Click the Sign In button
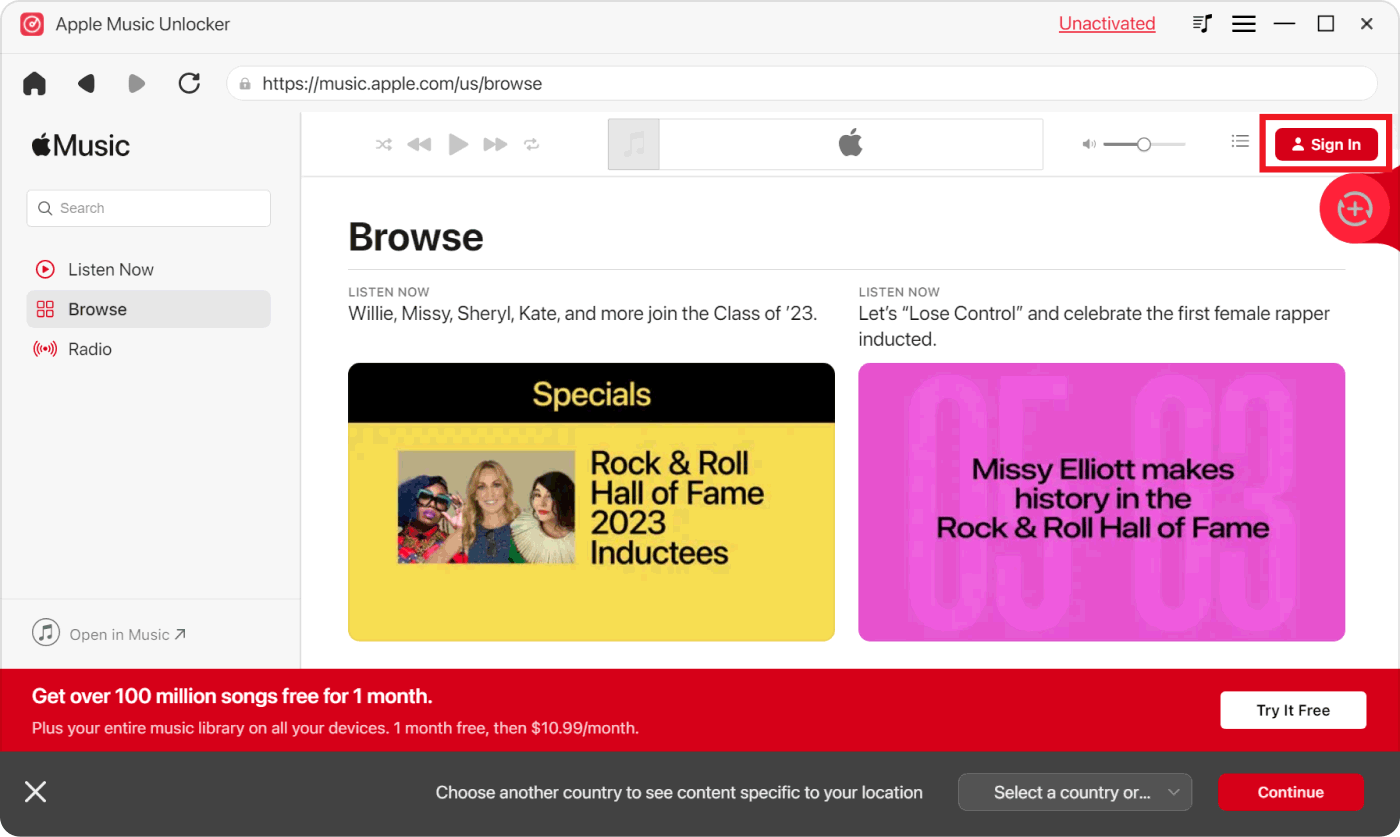This screenshot has height=837, width=1400. coord(1326,144)
